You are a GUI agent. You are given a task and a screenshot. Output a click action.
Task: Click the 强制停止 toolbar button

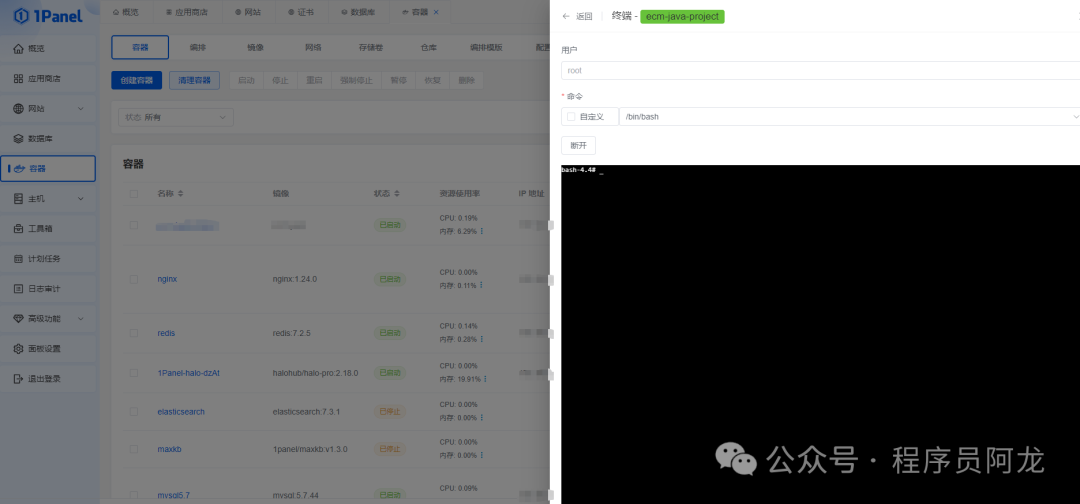click(x=357, y=81)
